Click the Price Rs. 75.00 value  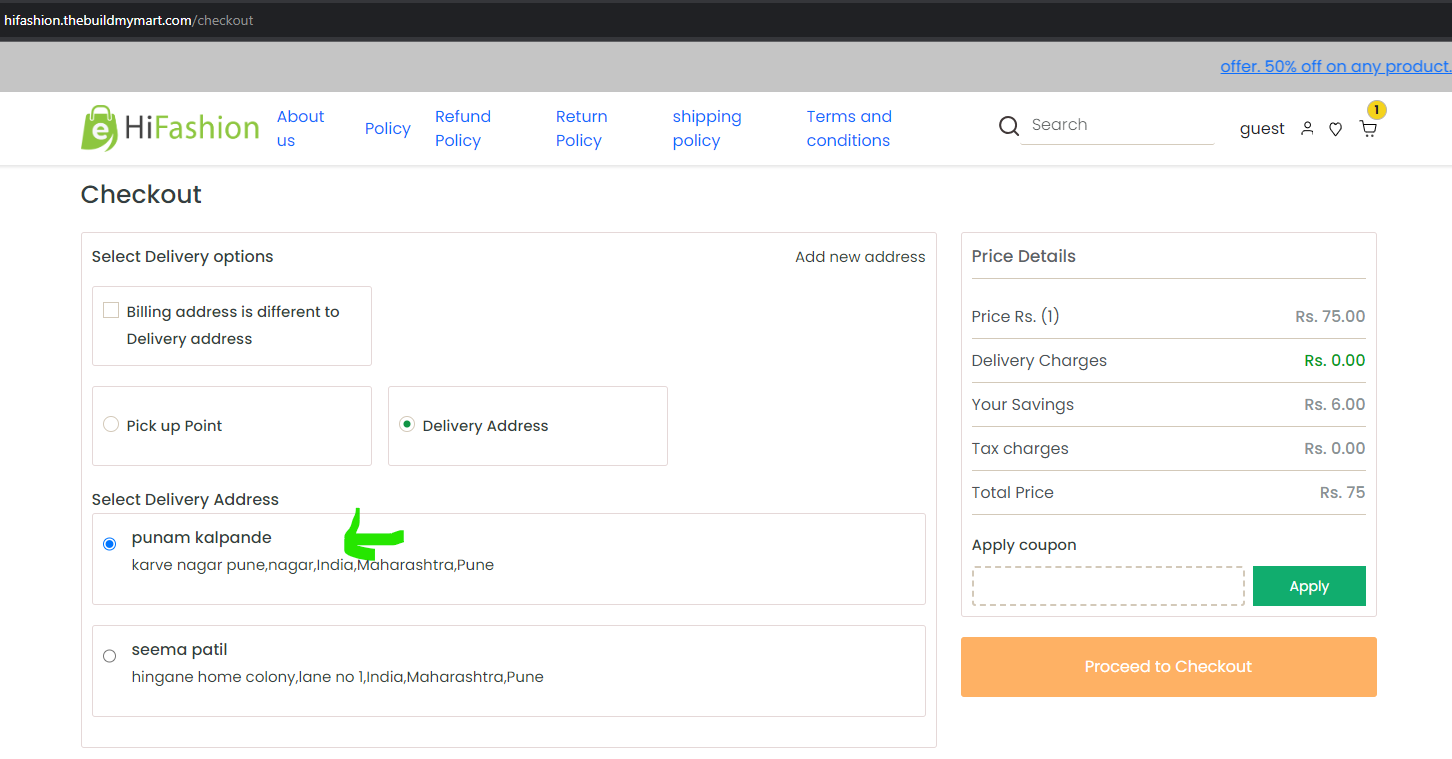(x=1330, y=317)
